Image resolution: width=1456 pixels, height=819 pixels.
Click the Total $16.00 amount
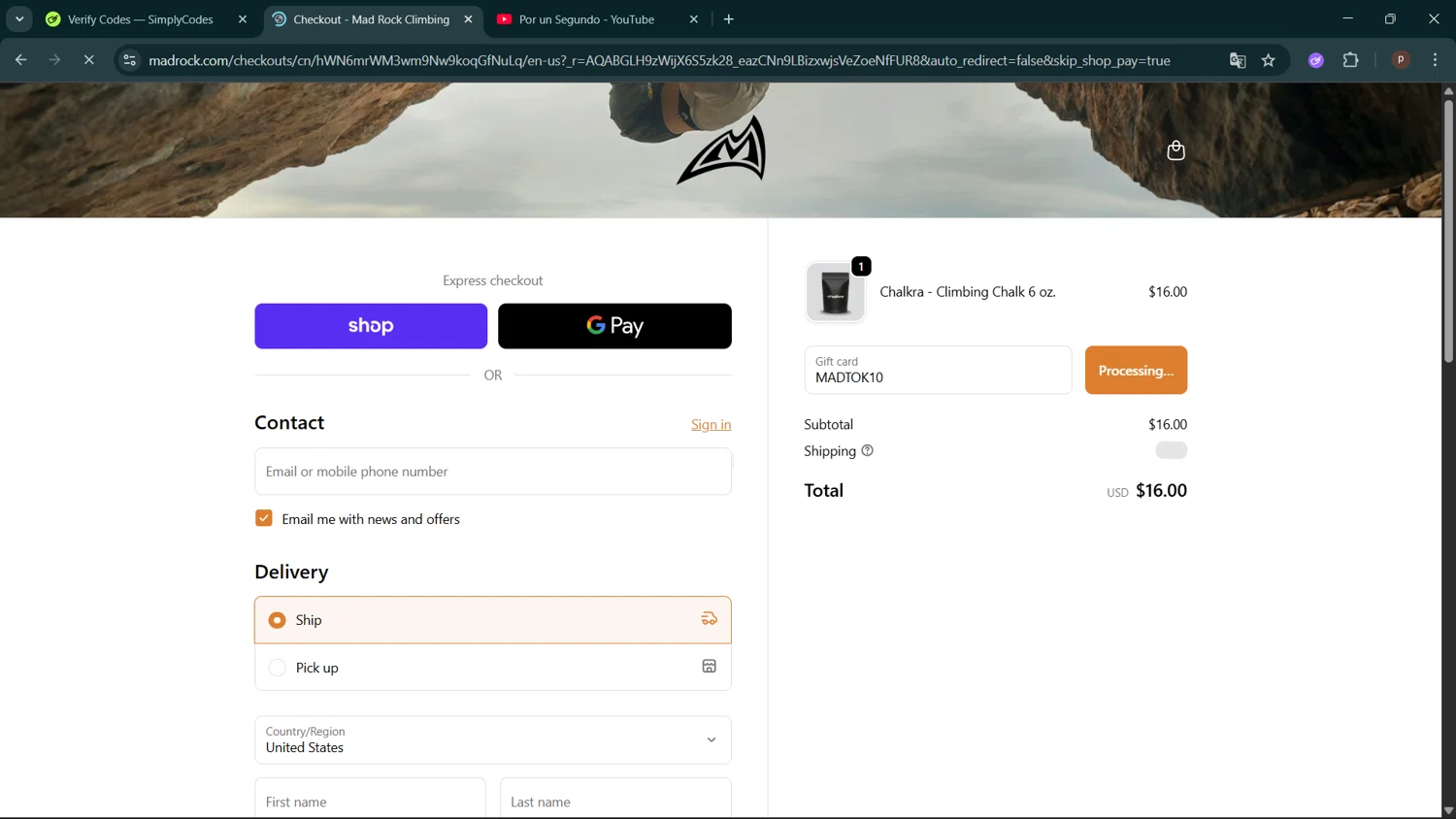1161,491
